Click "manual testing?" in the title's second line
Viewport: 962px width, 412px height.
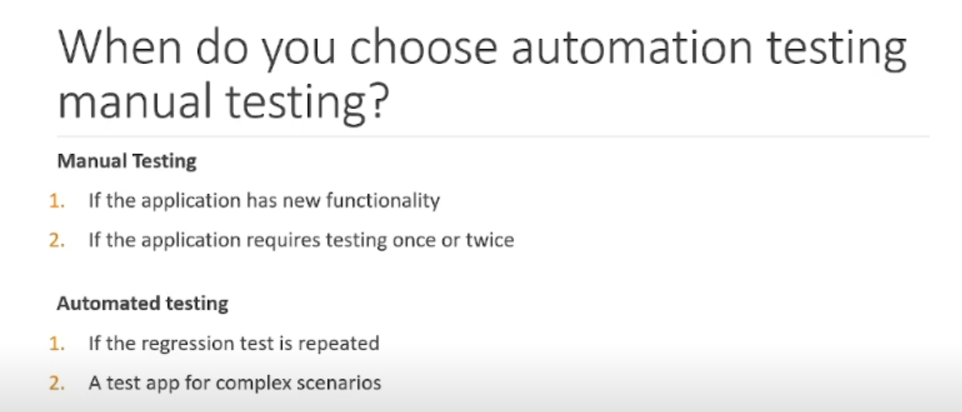[x=223, y=101]
